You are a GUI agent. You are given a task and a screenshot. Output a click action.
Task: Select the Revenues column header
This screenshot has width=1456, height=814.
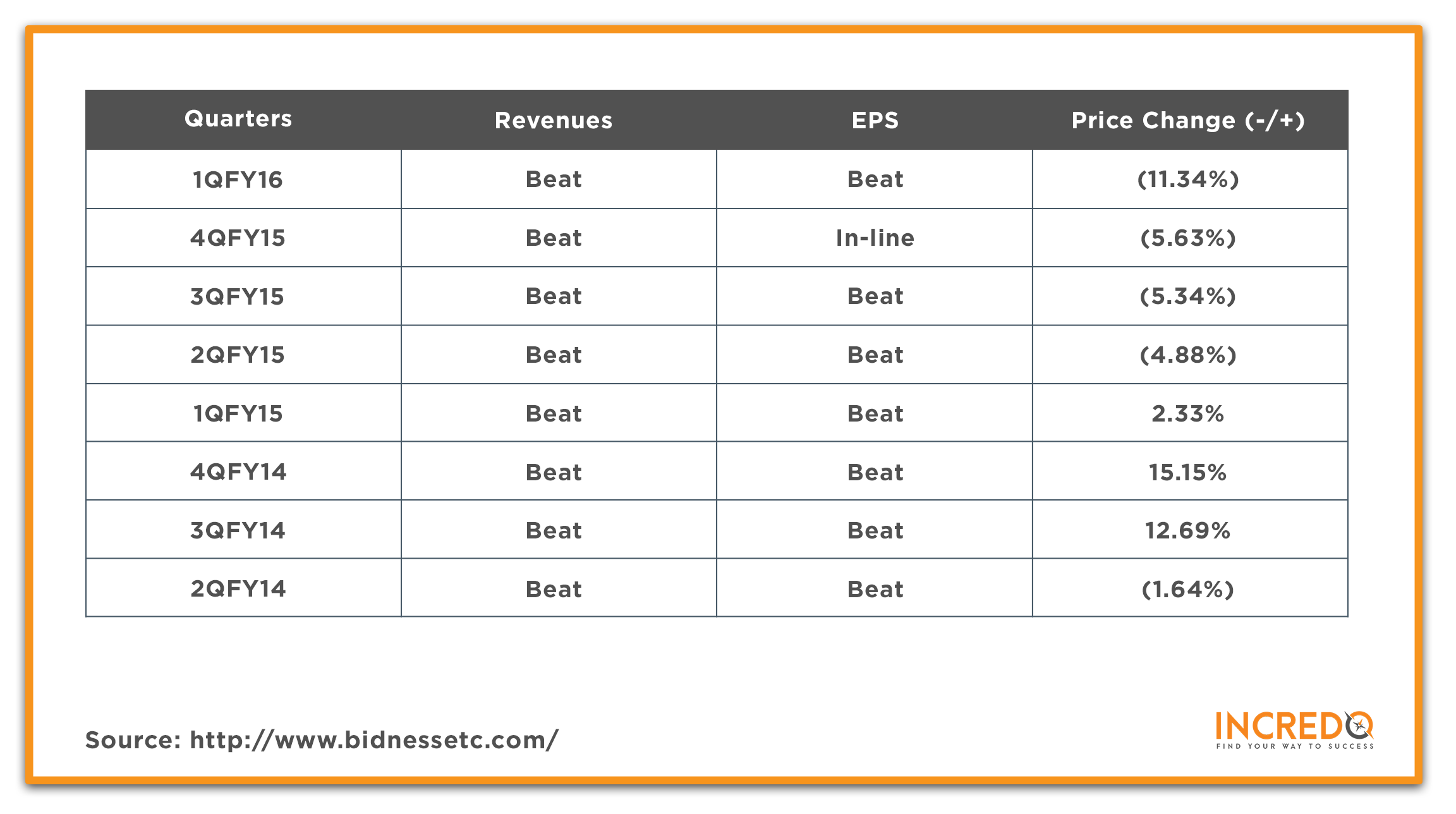coord(554,120)
